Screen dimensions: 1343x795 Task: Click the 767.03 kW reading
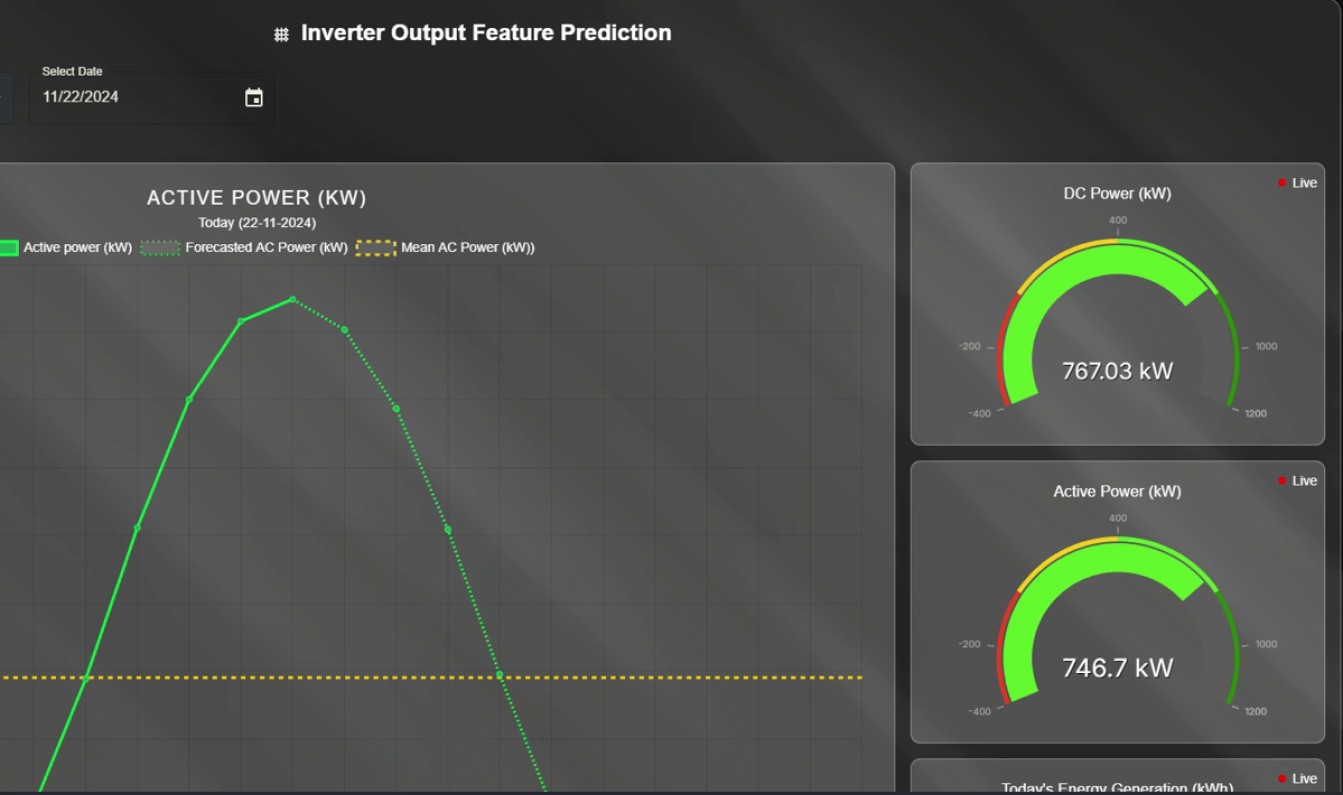[1117, 371]
